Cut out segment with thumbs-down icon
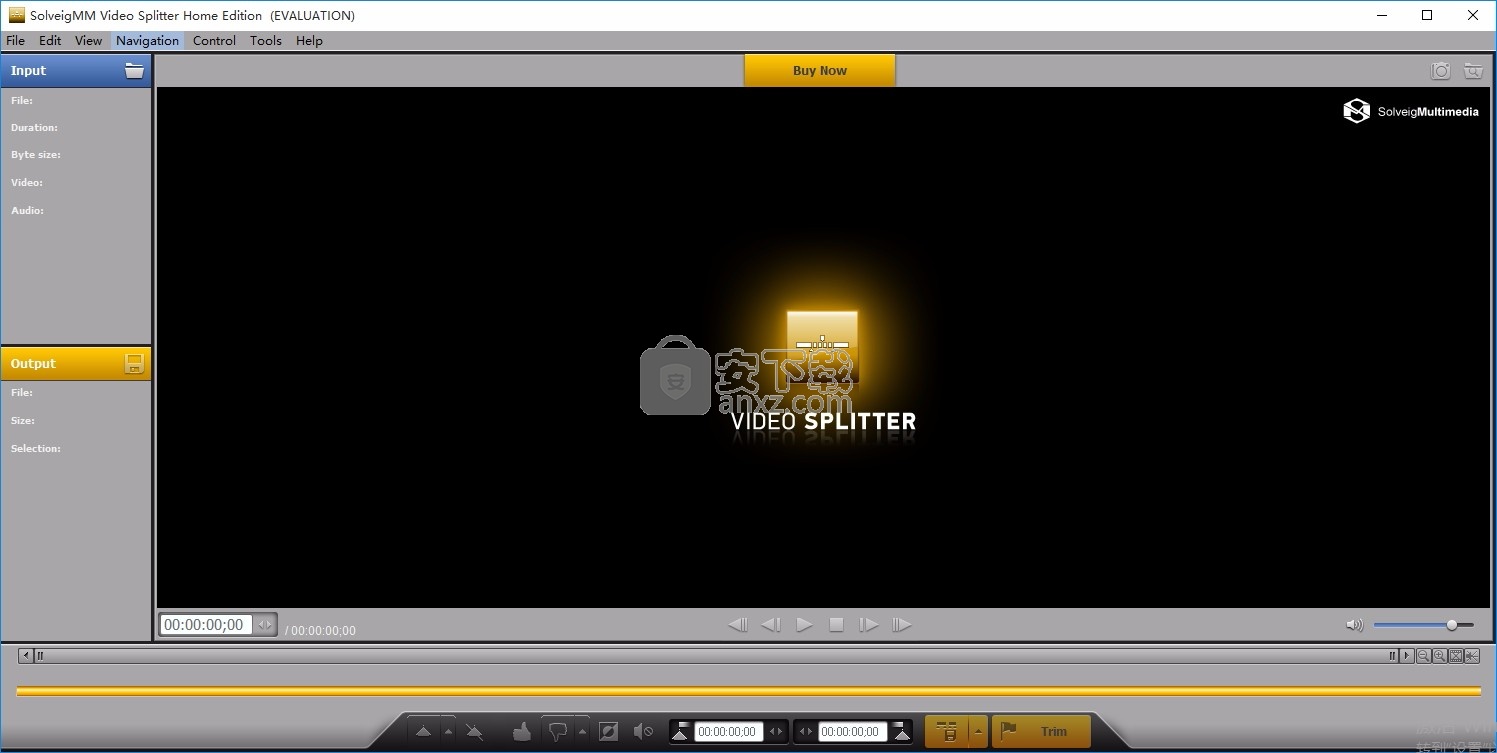This screenshot has height=753, width=1497. (x=558, y=732)
